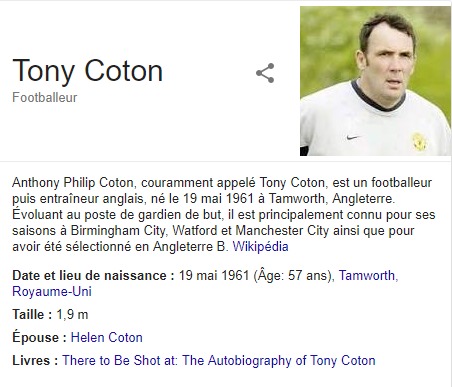452x387 pixels.
Task: Follow the Tamworth birthplace link
Action: click(368, 276)
